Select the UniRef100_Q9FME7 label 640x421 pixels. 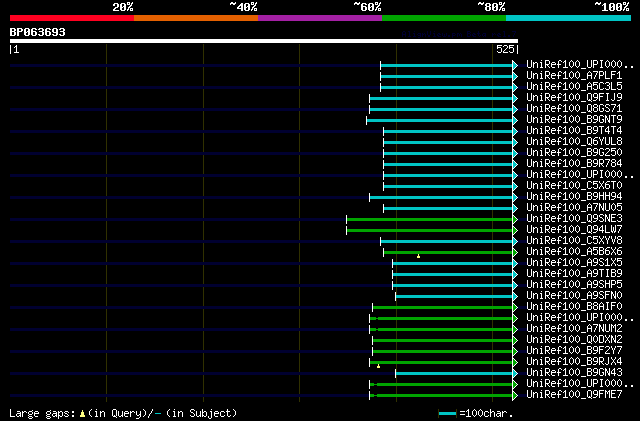tap(574, 395)
